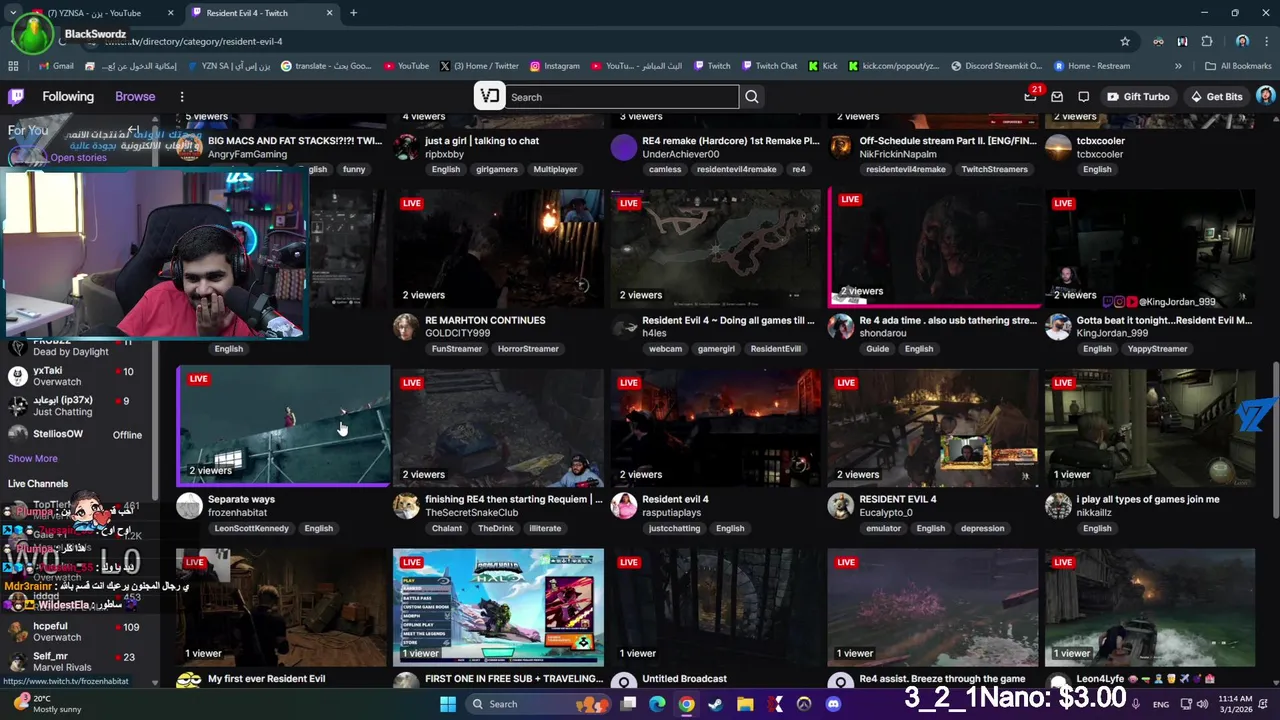Open Kick bookmark
This screenshot has width=1280, height=720.
tap(823, 66)
